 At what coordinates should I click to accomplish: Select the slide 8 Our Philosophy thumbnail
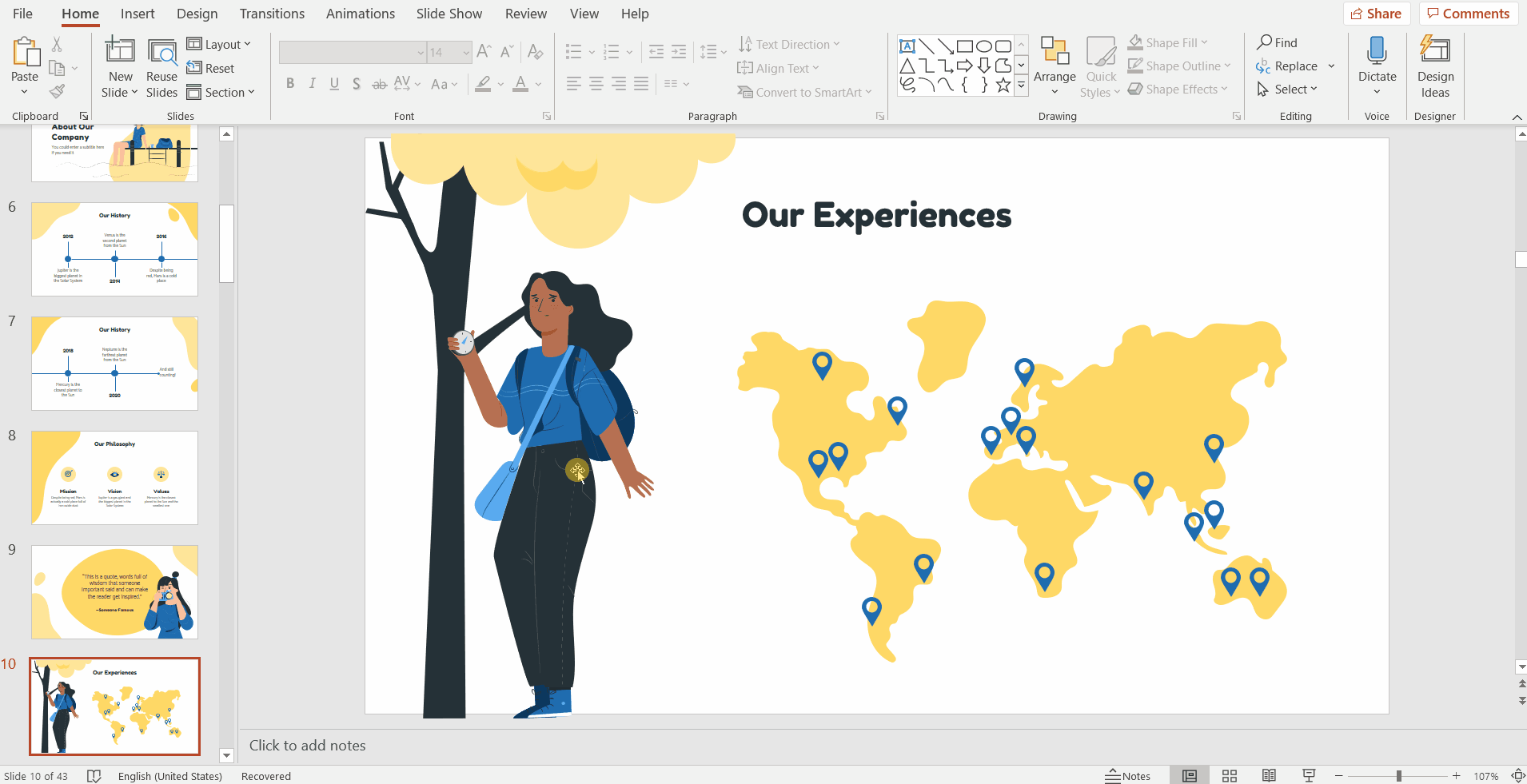pyautogui.click(x=114, y=478)
